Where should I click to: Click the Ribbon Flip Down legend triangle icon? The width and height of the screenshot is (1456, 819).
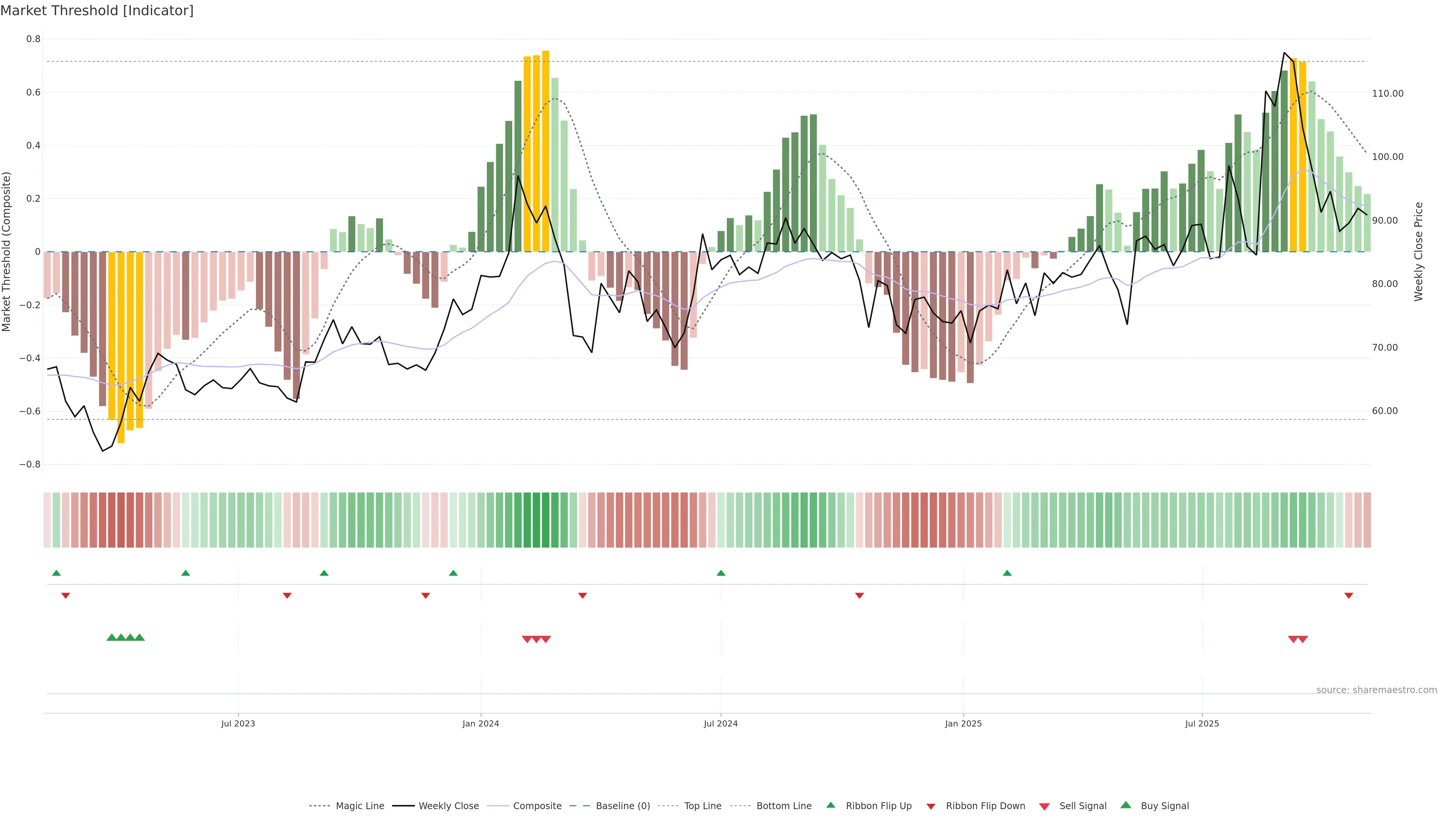931,806
